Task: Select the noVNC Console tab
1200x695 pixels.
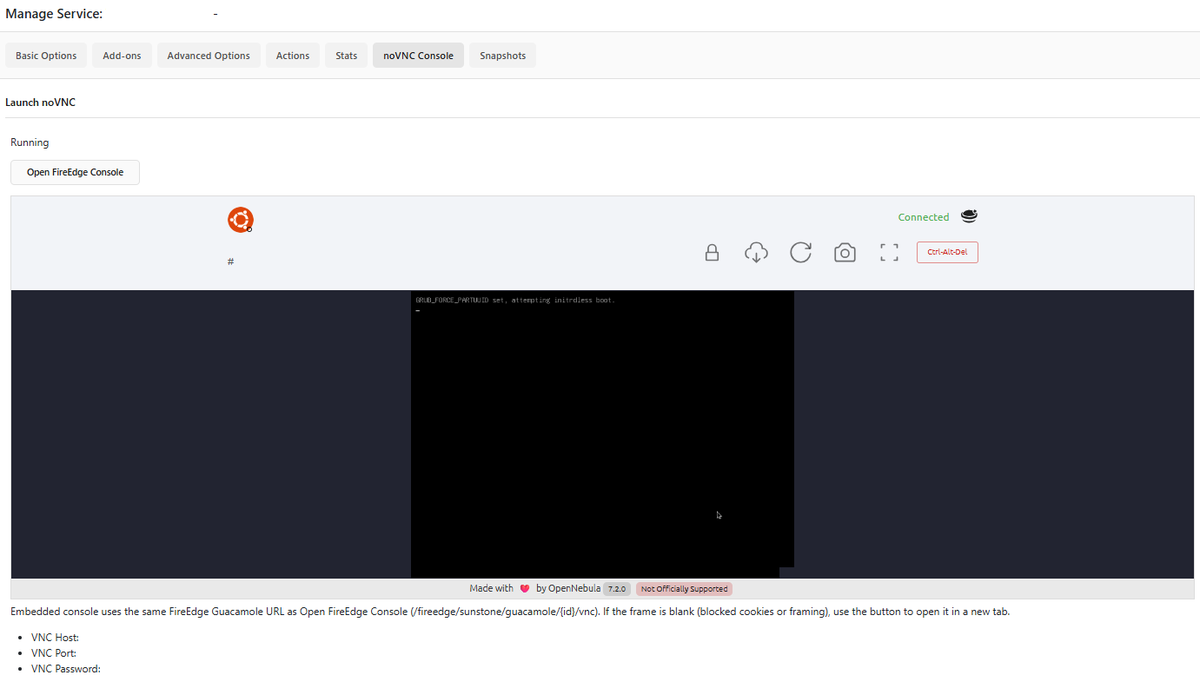Action: coord(418,55)
